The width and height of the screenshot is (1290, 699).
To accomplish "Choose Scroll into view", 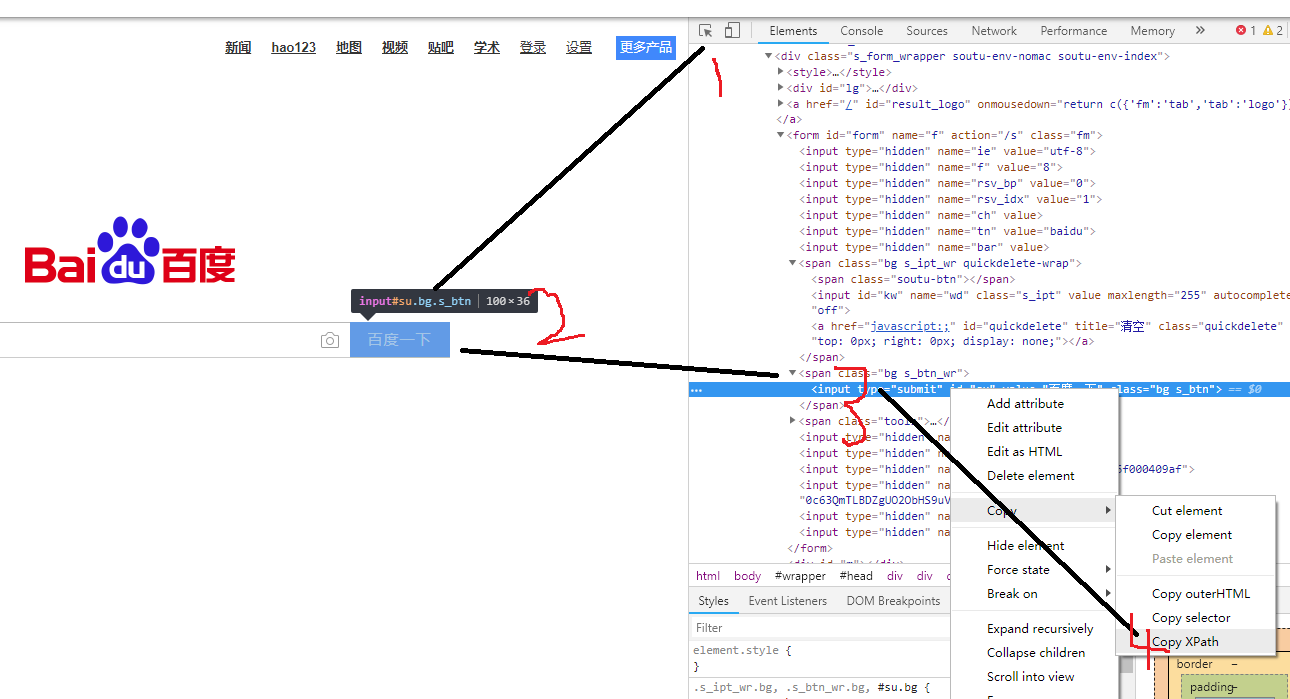I will pyautogui.click(x=1033, y=677).
